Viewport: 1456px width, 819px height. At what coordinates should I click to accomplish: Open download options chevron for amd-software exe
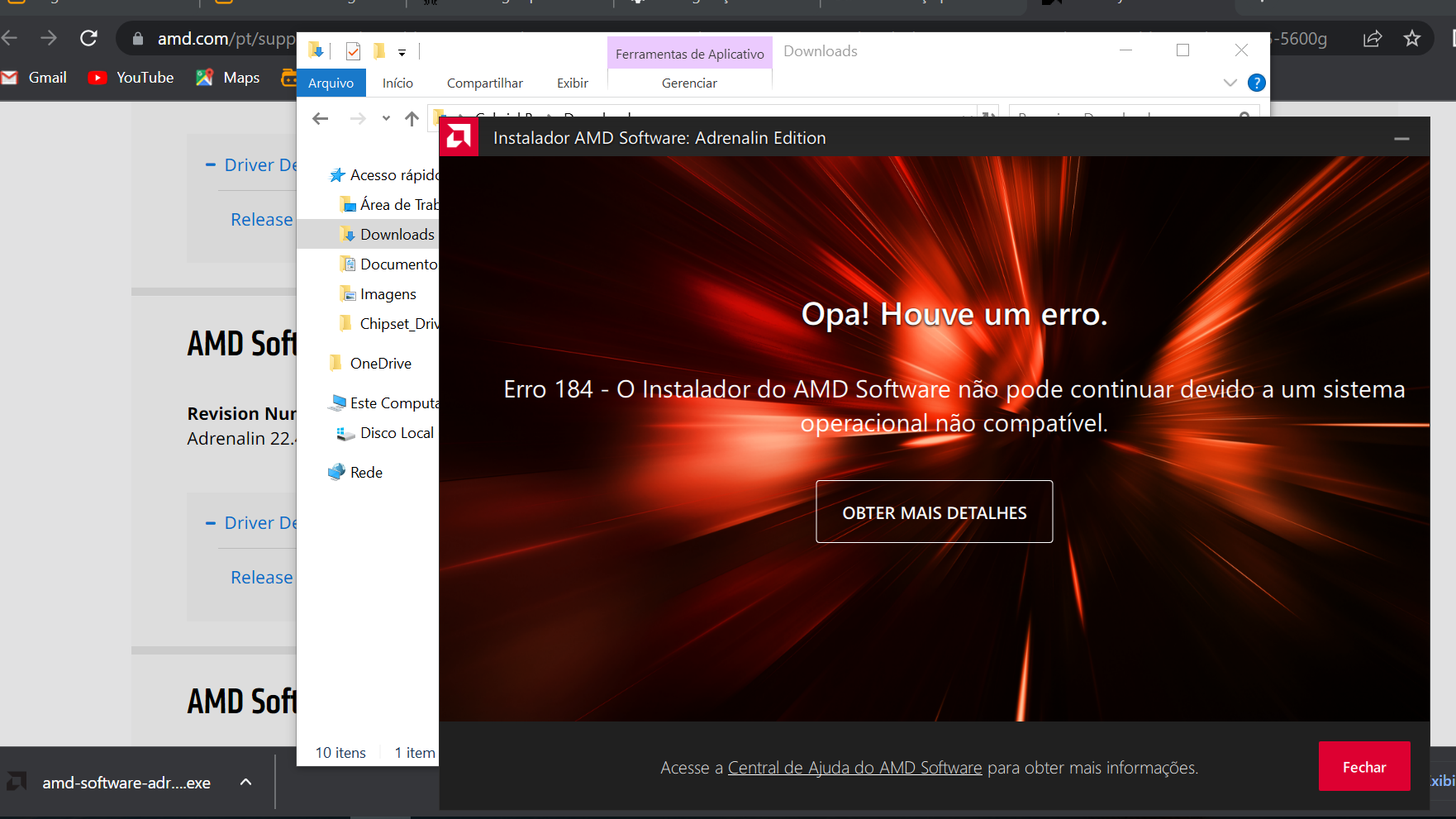(245, 782)
